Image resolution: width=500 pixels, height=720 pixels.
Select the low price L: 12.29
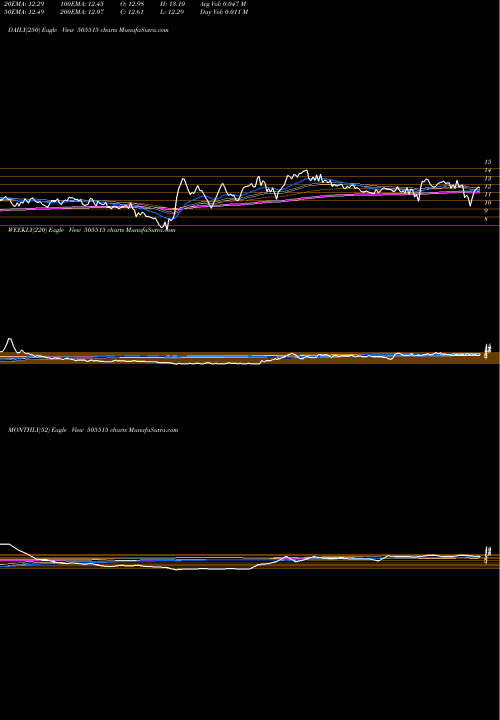pyautogui.click(x=172, y=12)
